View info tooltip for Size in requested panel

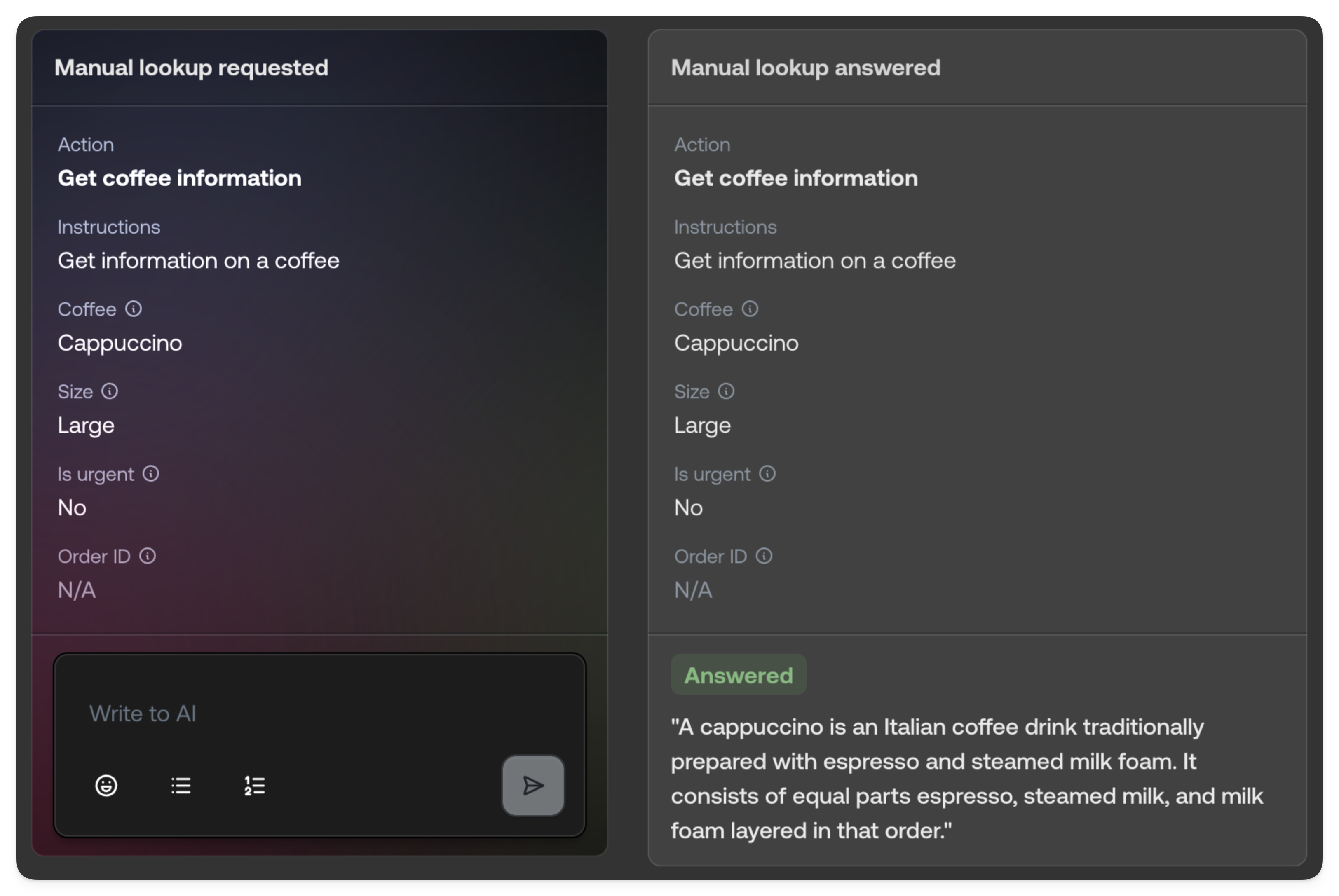click(x=110, y=391)
